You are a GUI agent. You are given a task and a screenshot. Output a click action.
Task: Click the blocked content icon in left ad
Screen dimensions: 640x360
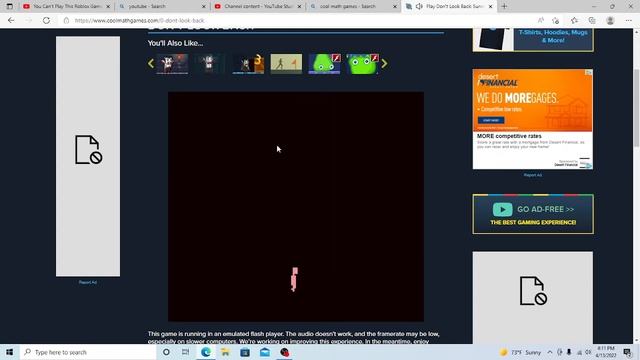(88, 150)
